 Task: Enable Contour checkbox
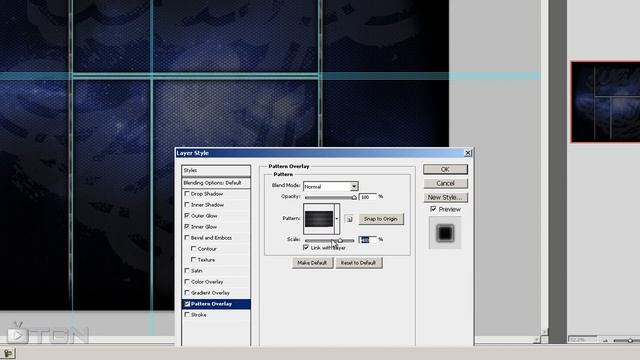coord(193,249)
